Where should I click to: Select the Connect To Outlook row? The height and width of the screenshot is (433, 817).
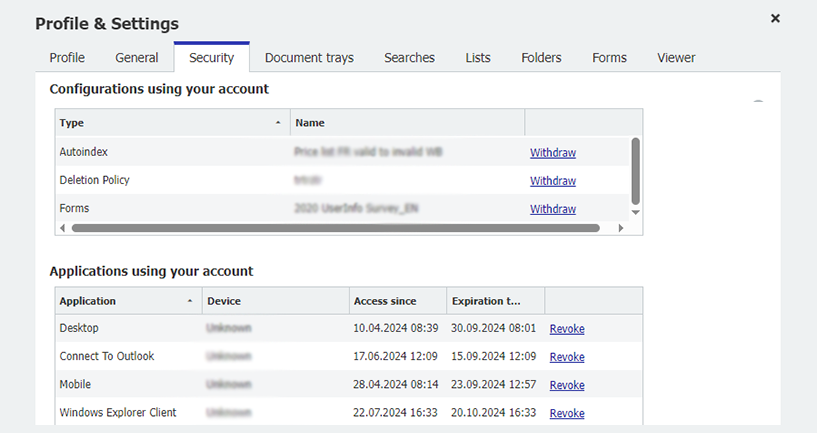tap(349, 356)
